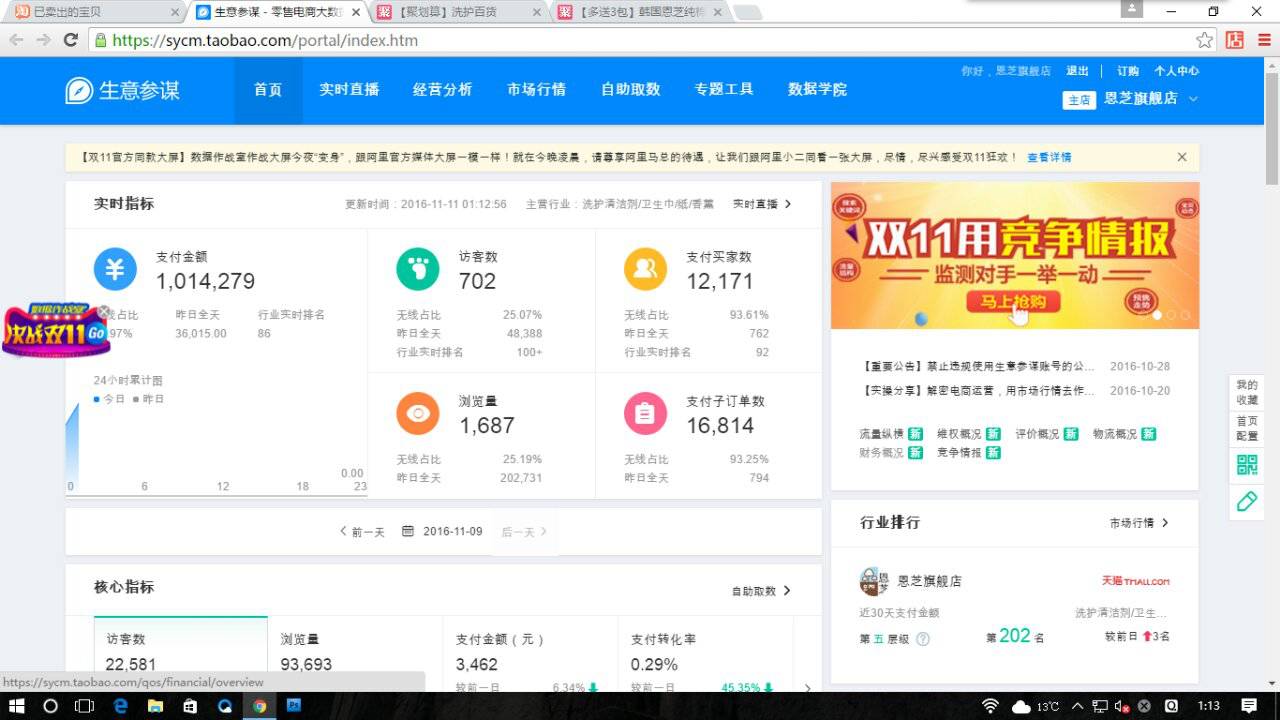
Task: Open 我的收藏 side panel button
Action: coord(1247,392)
